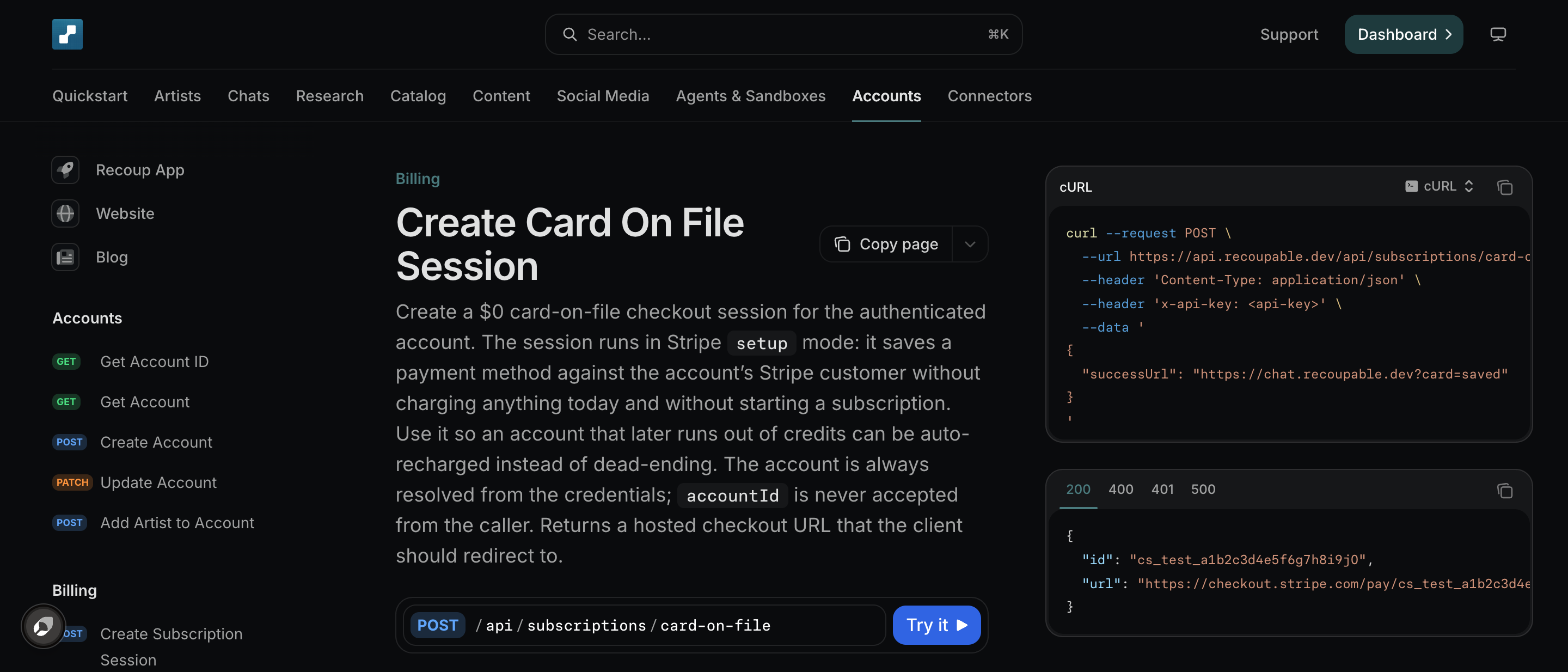The height and width of the screenshot is (672, 1568).
Task: Click the Website sidebar link
Action: click(x=125, y=213)
